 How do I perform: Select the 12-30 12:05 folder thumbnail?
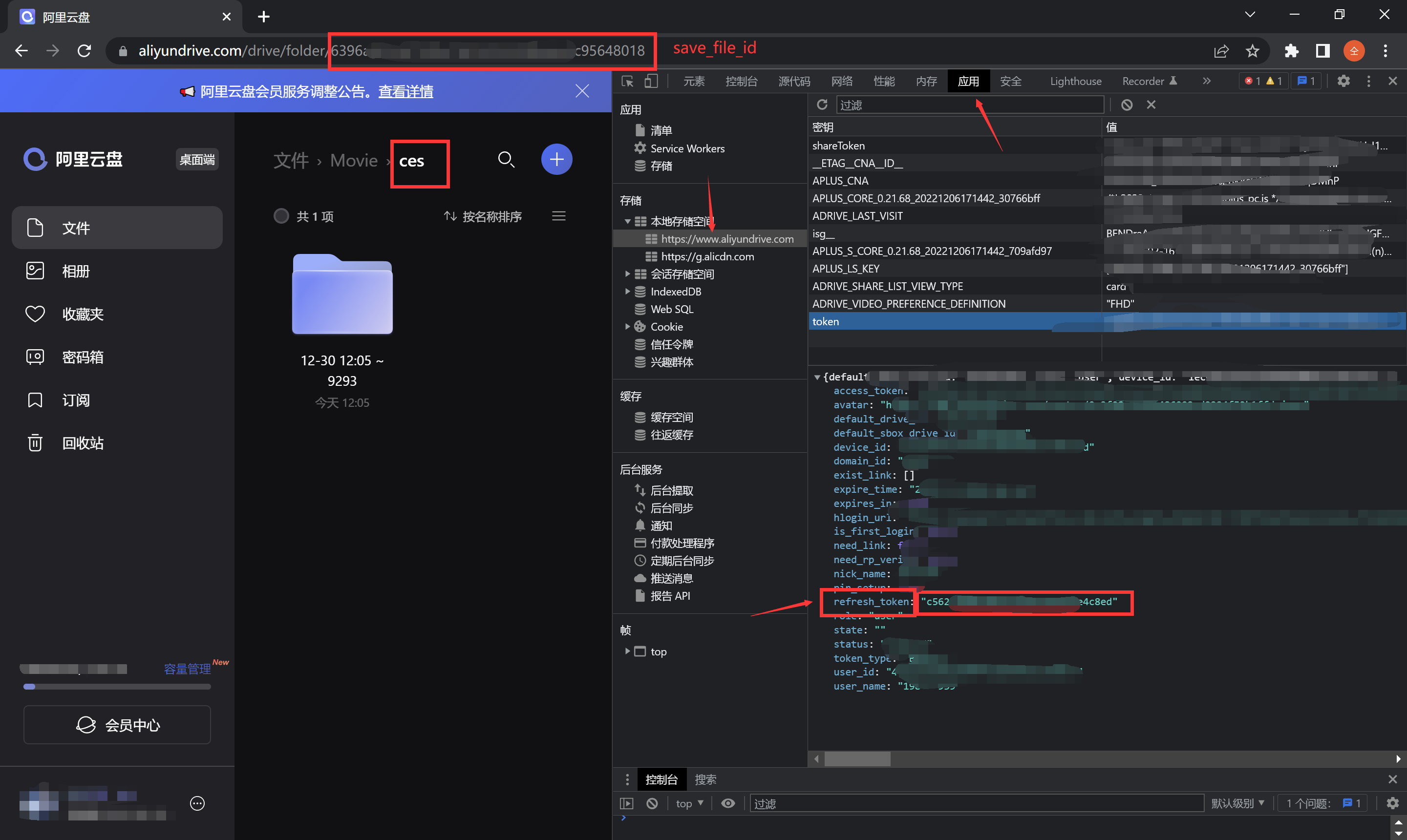coord(342,294)
